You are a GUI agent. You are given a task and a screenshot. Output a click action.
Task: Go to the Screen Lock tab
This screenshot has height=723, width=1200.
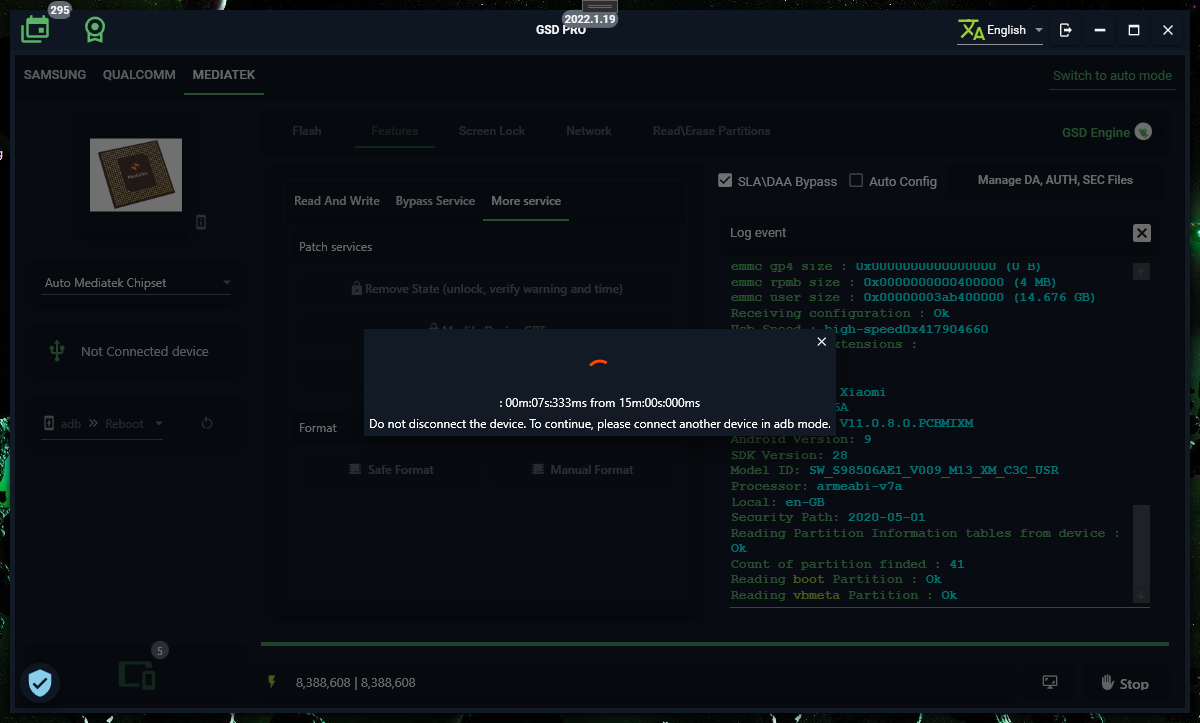tap(492, 131)
